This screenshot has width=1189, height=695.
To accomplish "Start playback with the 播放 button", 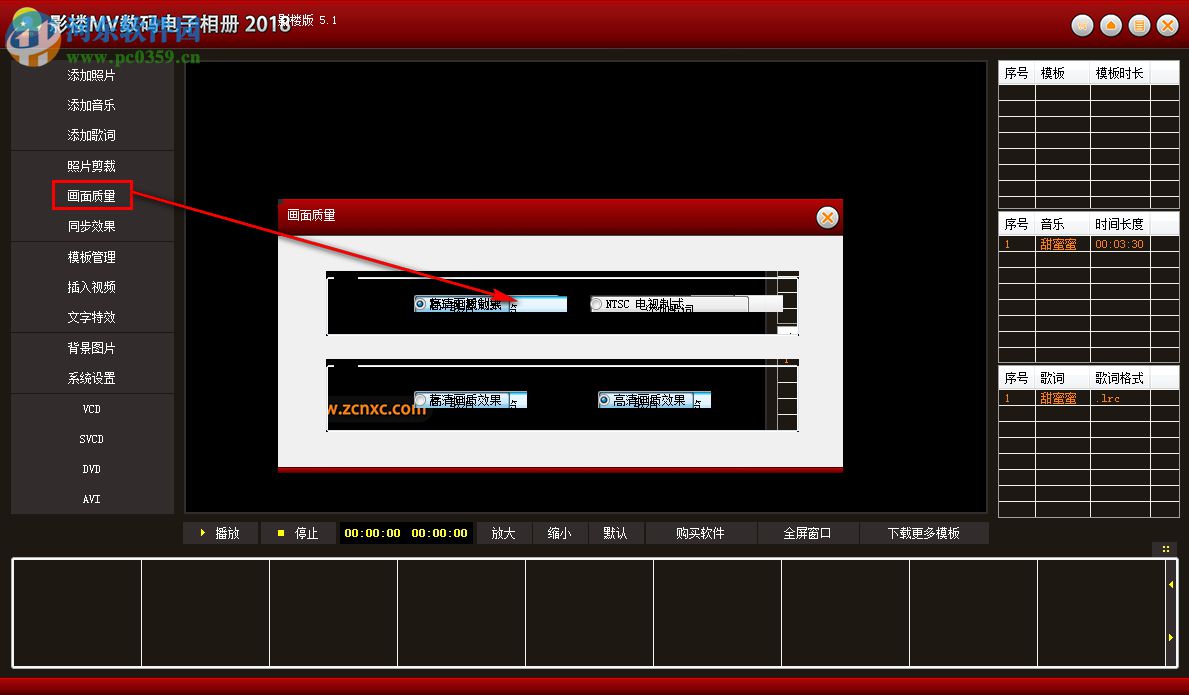I will (221, 533).
